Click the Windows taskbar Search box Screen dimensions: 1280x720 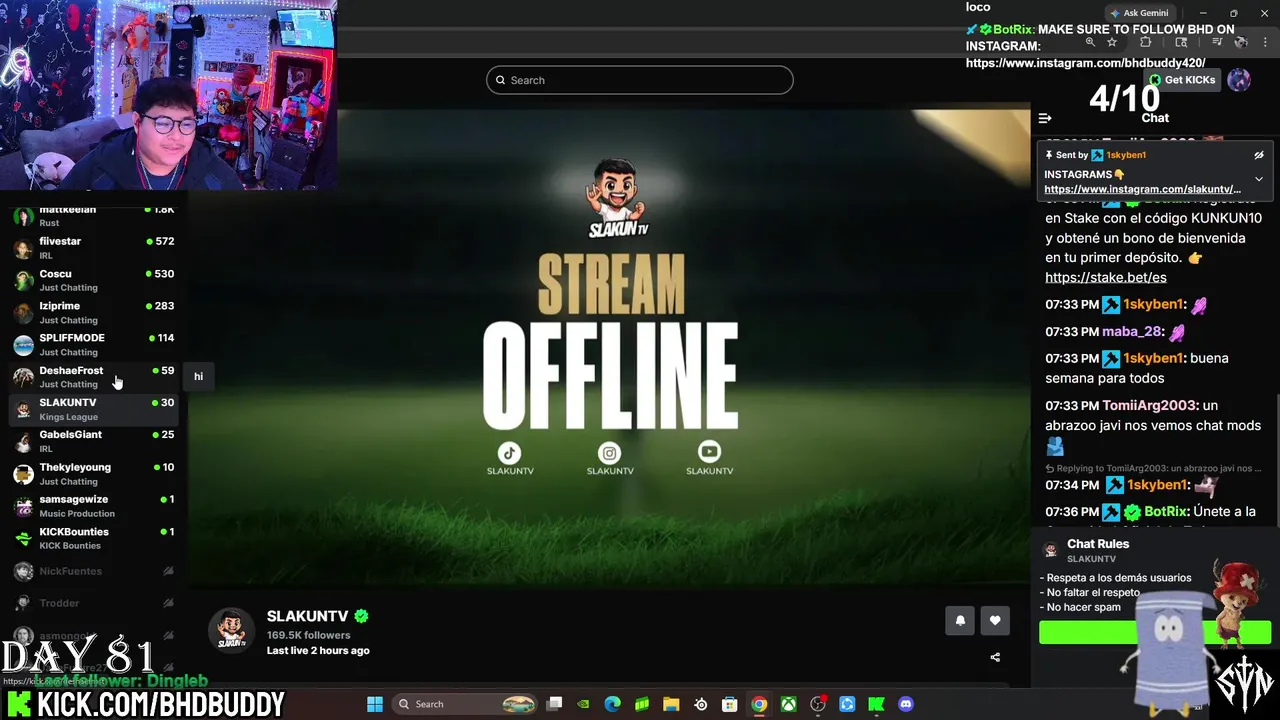(x=465, y=704)
